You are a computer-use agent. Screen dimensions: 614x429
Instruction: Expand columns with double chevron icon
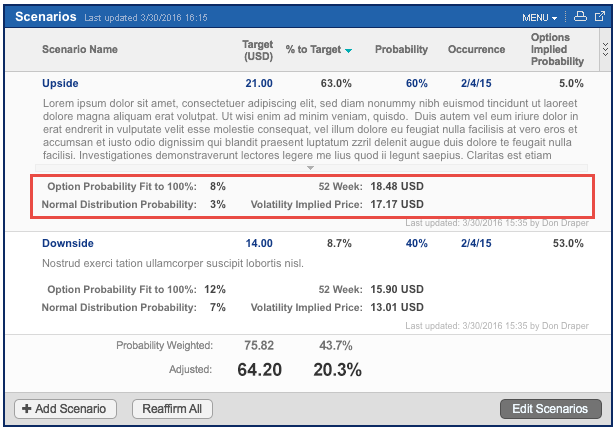pyautogui.click(x=604, y=49)
